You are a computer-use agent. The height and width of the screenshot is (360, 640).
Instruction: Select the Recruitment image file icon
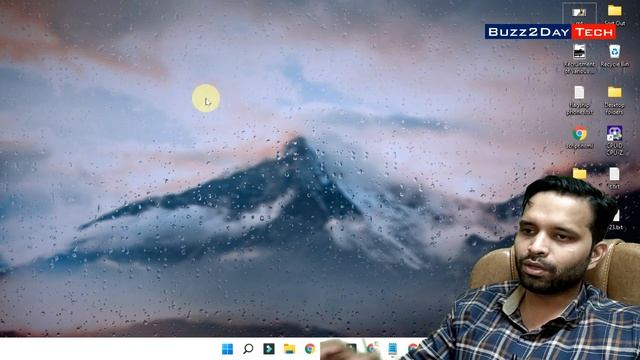coord(579,59)
